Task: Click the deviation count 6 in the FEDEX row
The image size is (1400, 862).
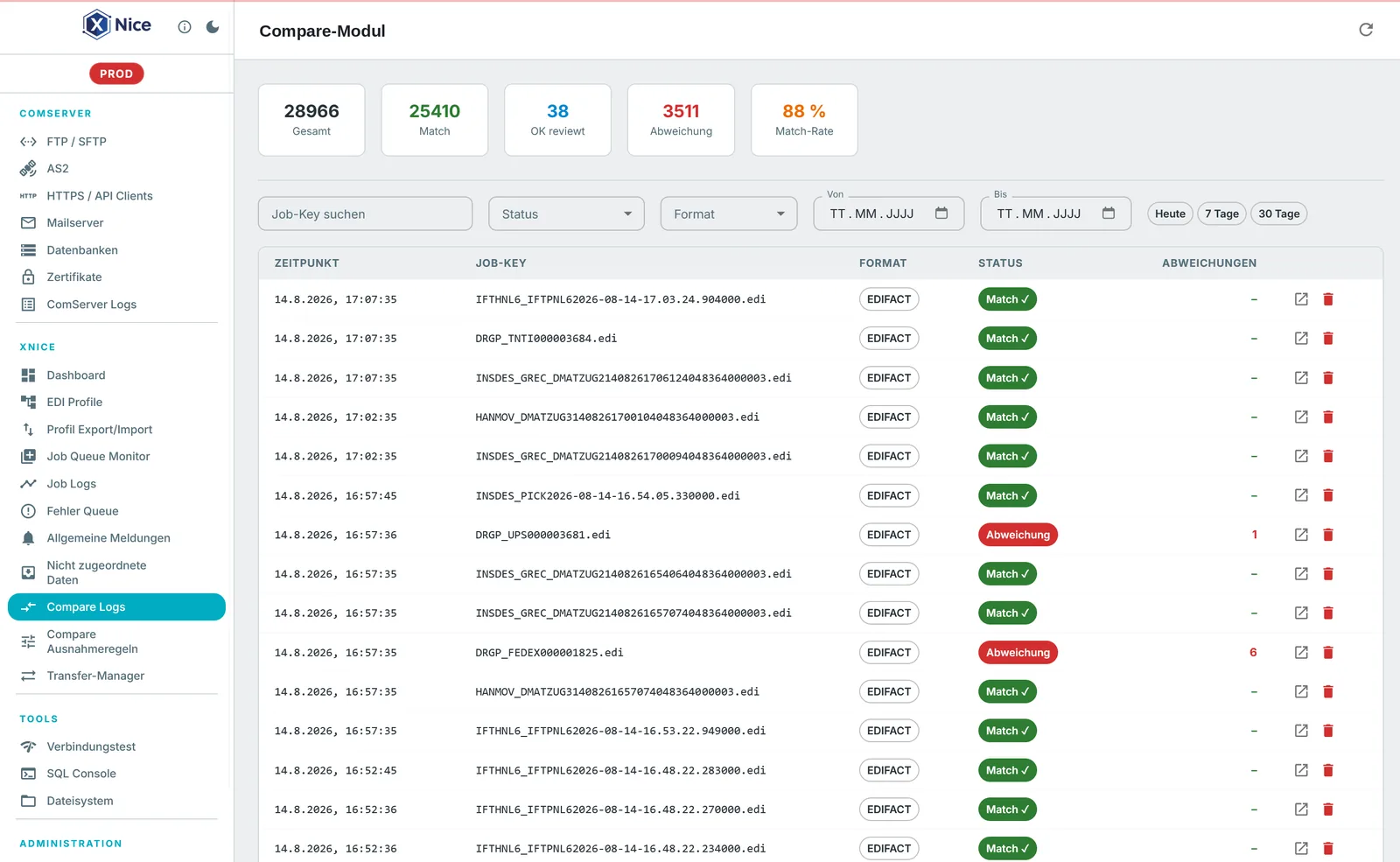Action: point(1253,652)
